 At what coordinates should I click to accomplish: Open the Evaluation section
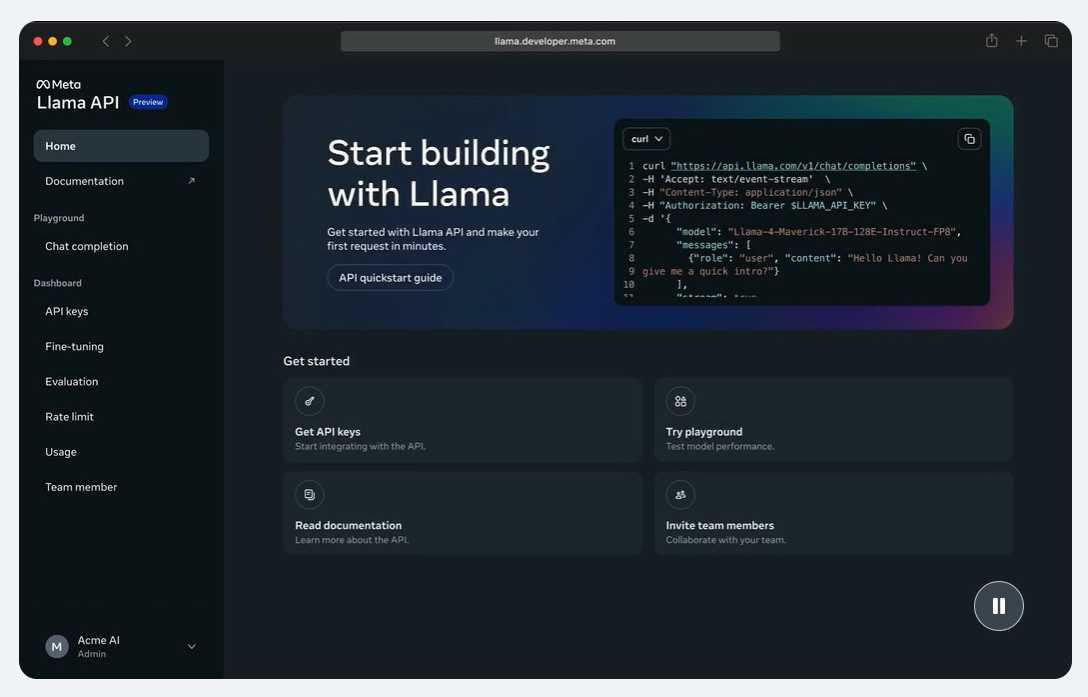coord(121,382)
